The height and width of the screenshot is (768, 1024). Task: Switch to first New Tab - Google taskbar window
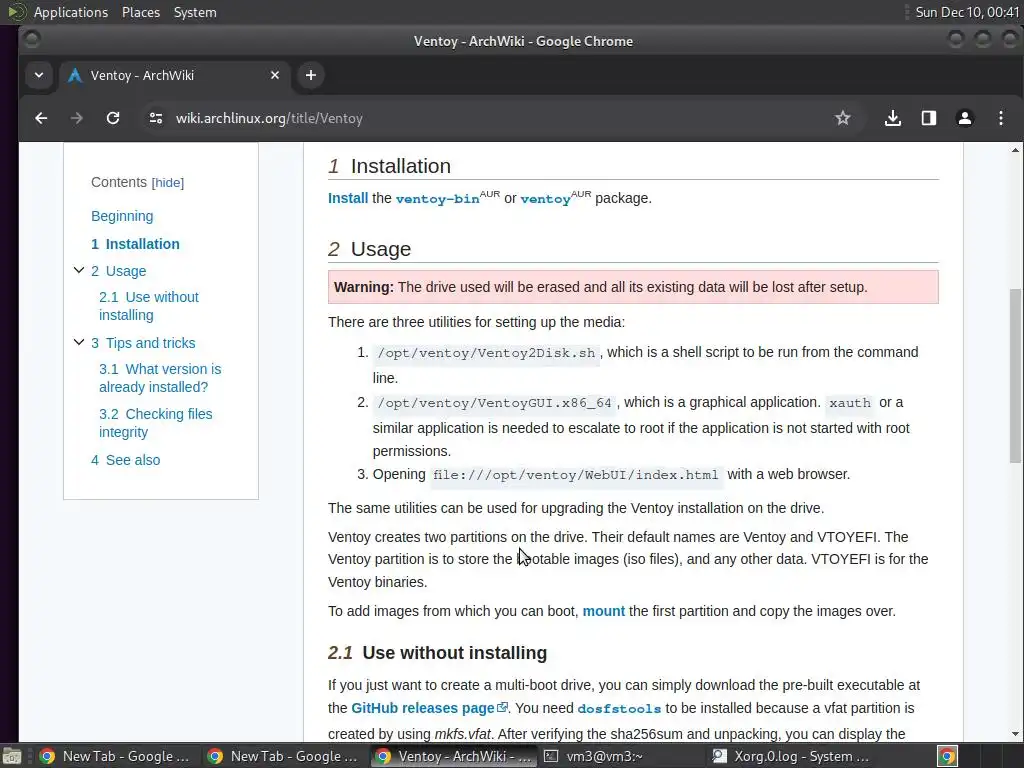click(115, 756)
